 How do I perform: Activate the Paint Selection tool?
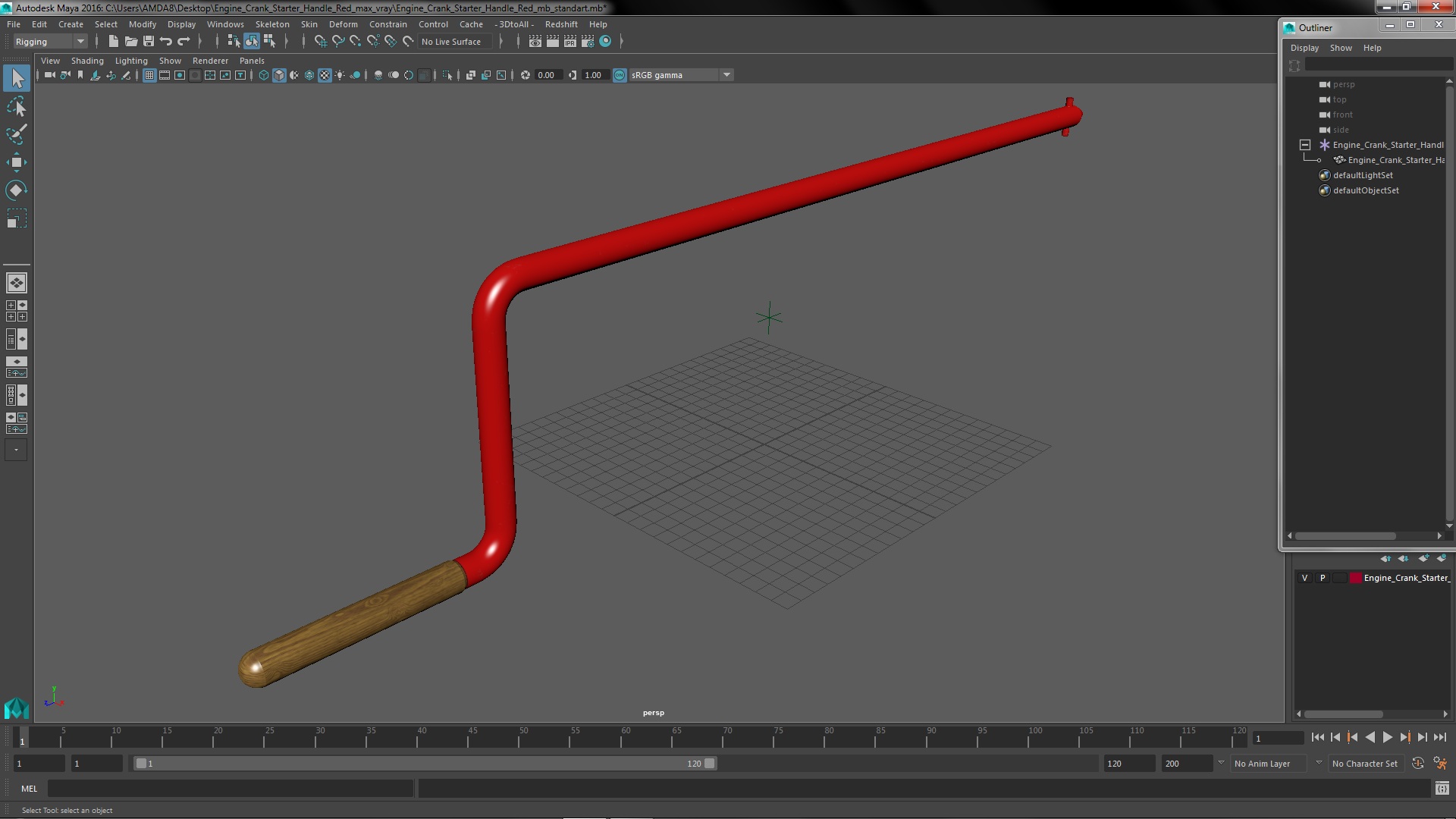pos(17,134)
